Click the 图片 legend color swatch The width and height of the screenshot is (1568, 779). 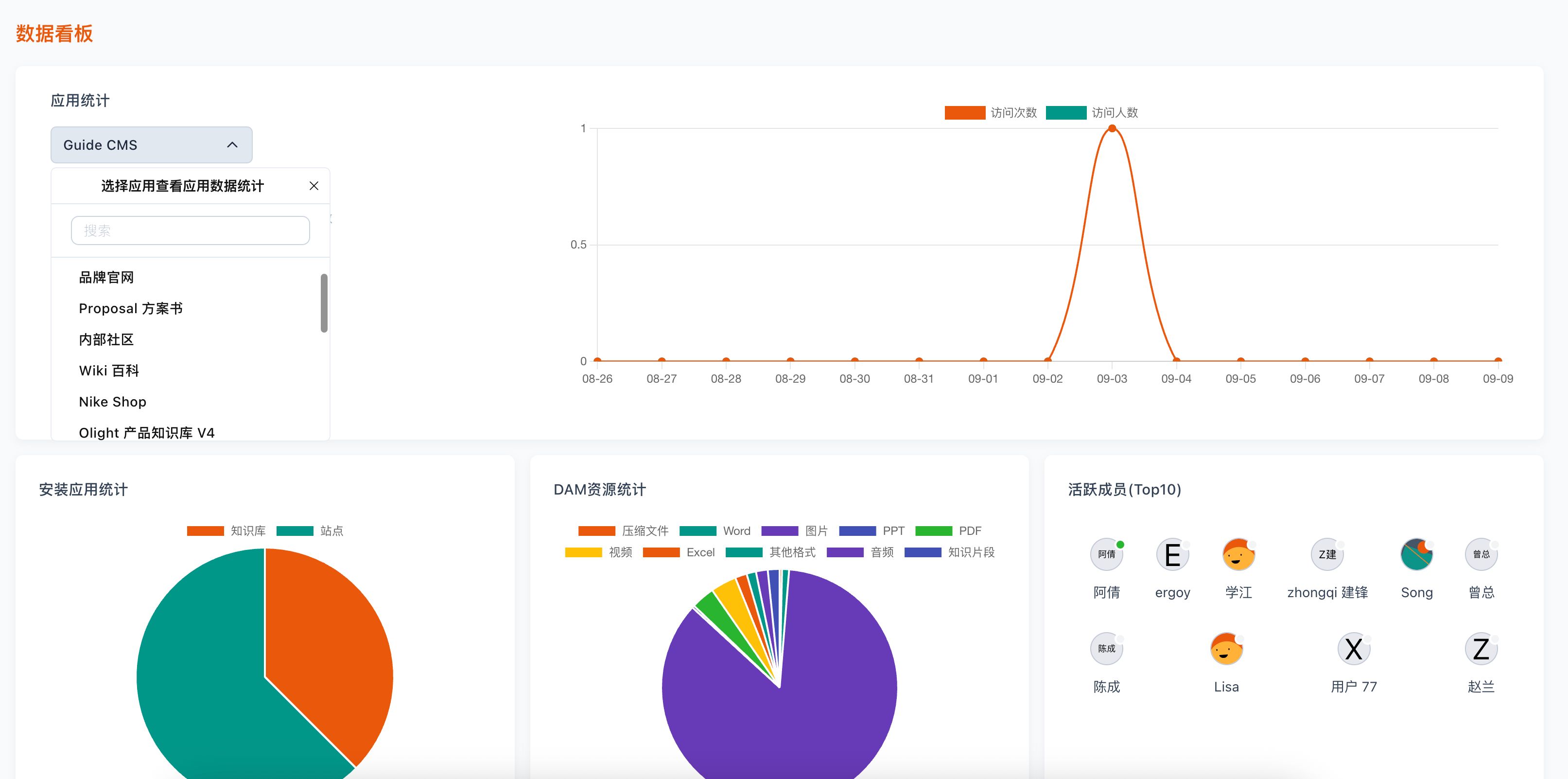click(779, 531)
